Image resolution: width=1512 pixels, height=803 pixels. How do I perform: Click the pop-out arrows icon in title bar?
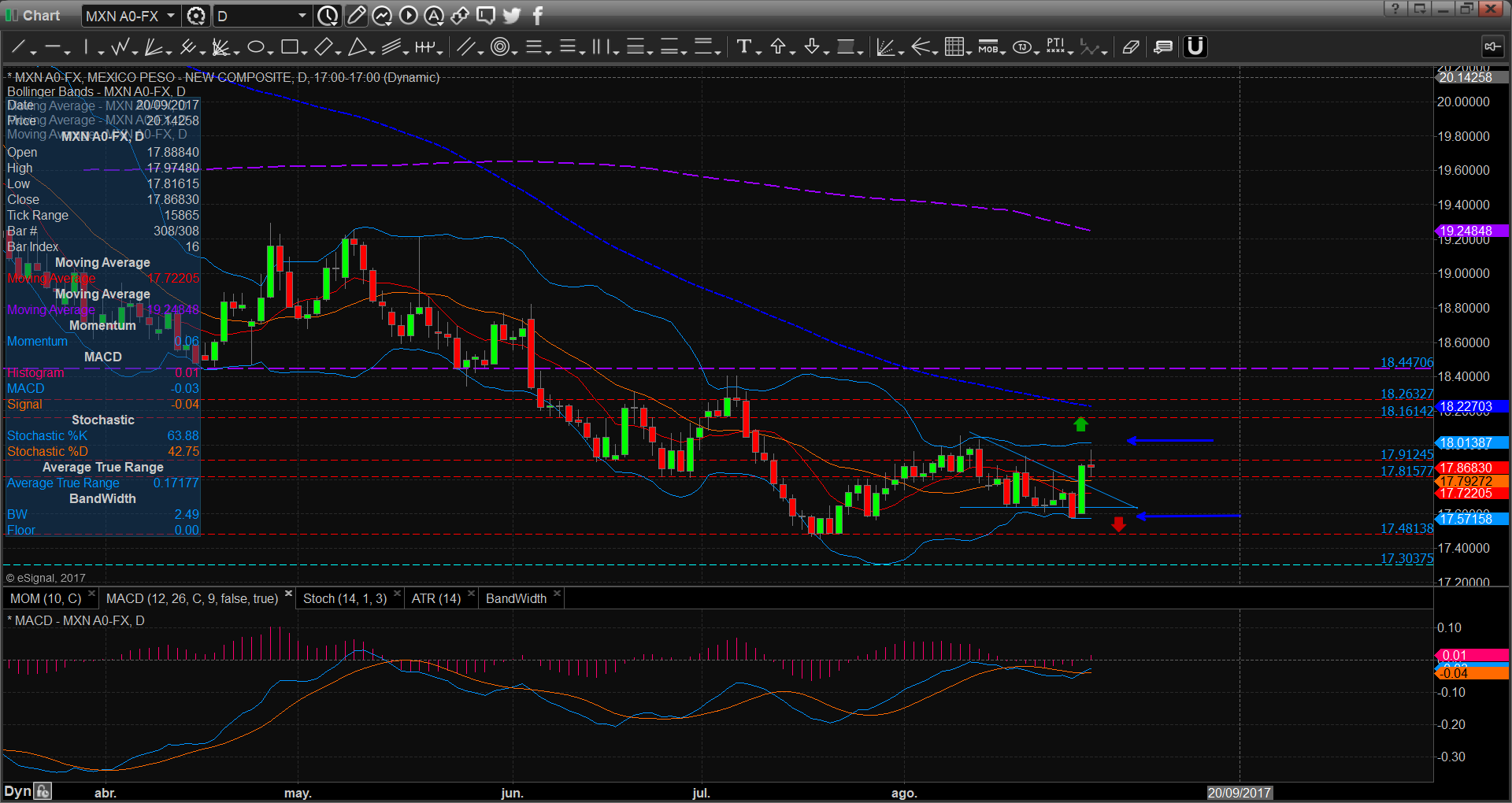tap(460, 16)
